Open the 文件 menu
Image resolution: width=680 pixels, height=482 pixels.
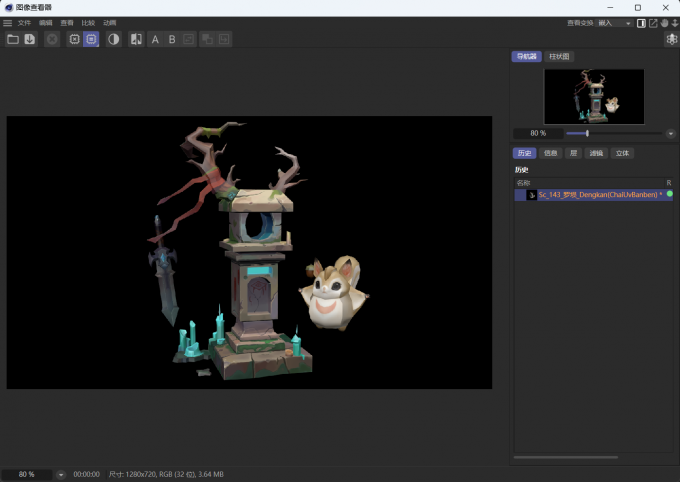tap(24, 23)
